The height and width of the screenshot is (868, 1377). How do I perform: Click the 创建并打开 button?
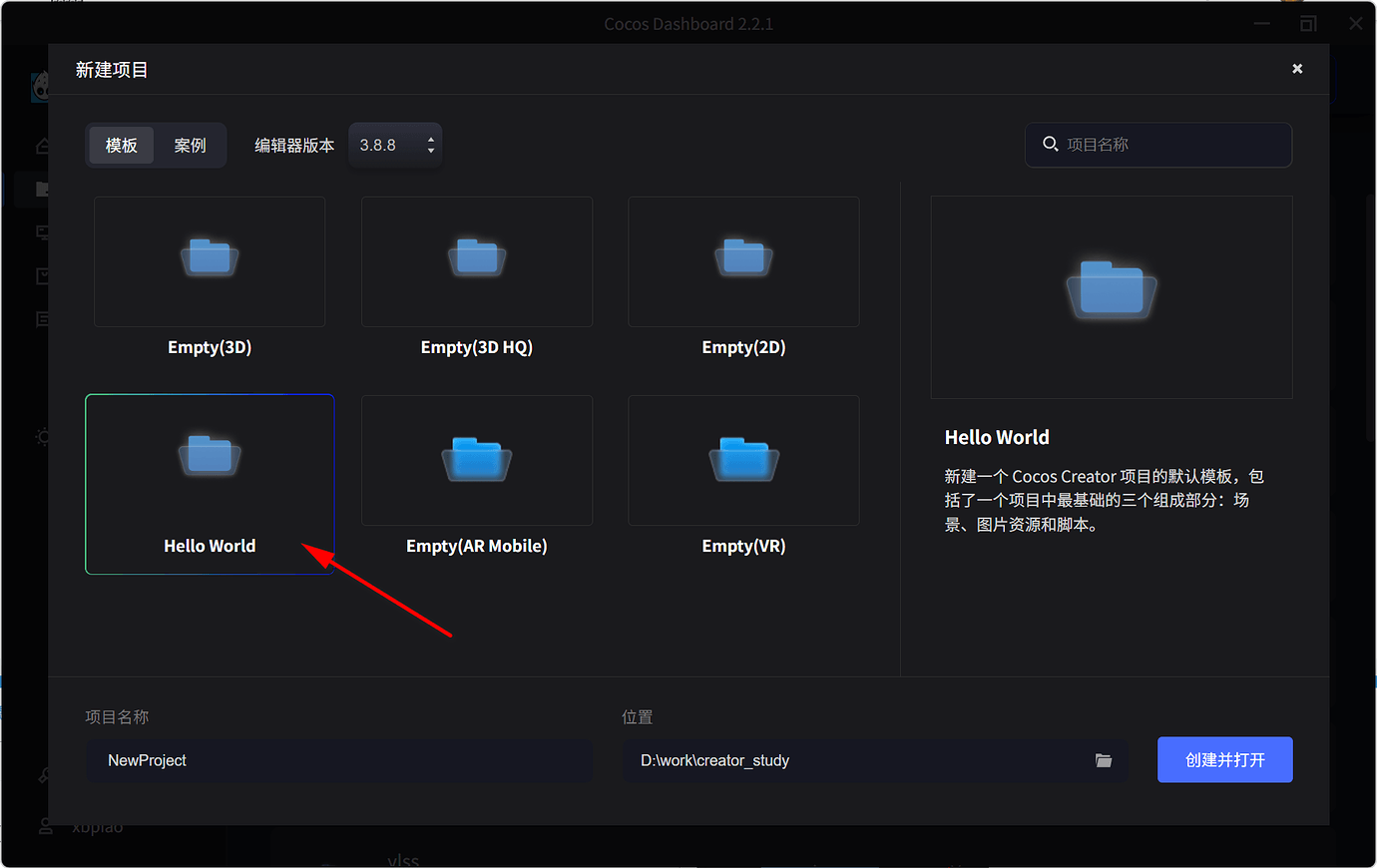pyautogui.click(x=1225, y=760)
